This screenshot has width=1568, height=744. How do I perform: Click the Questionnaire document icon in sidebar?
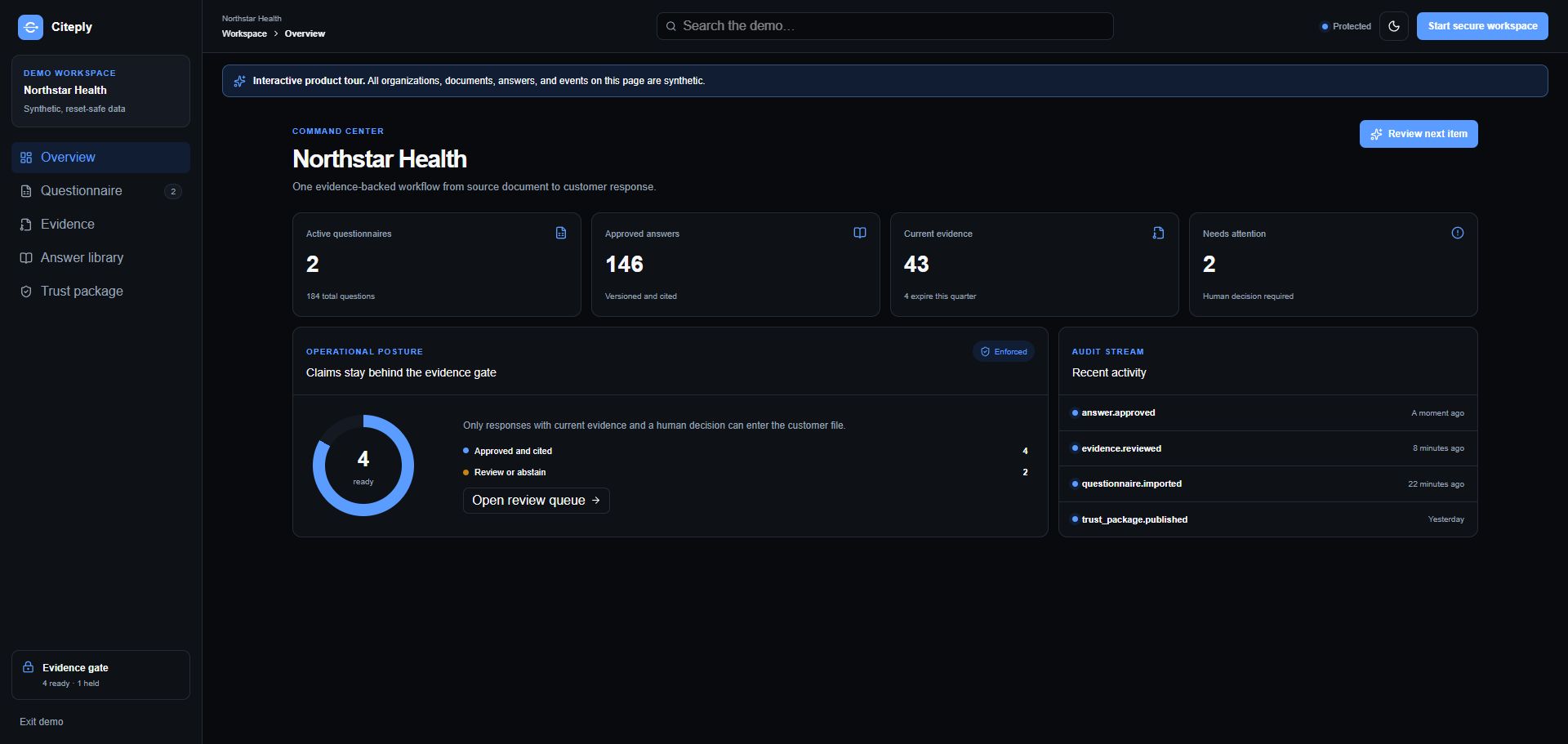click(x=26, y=191)
